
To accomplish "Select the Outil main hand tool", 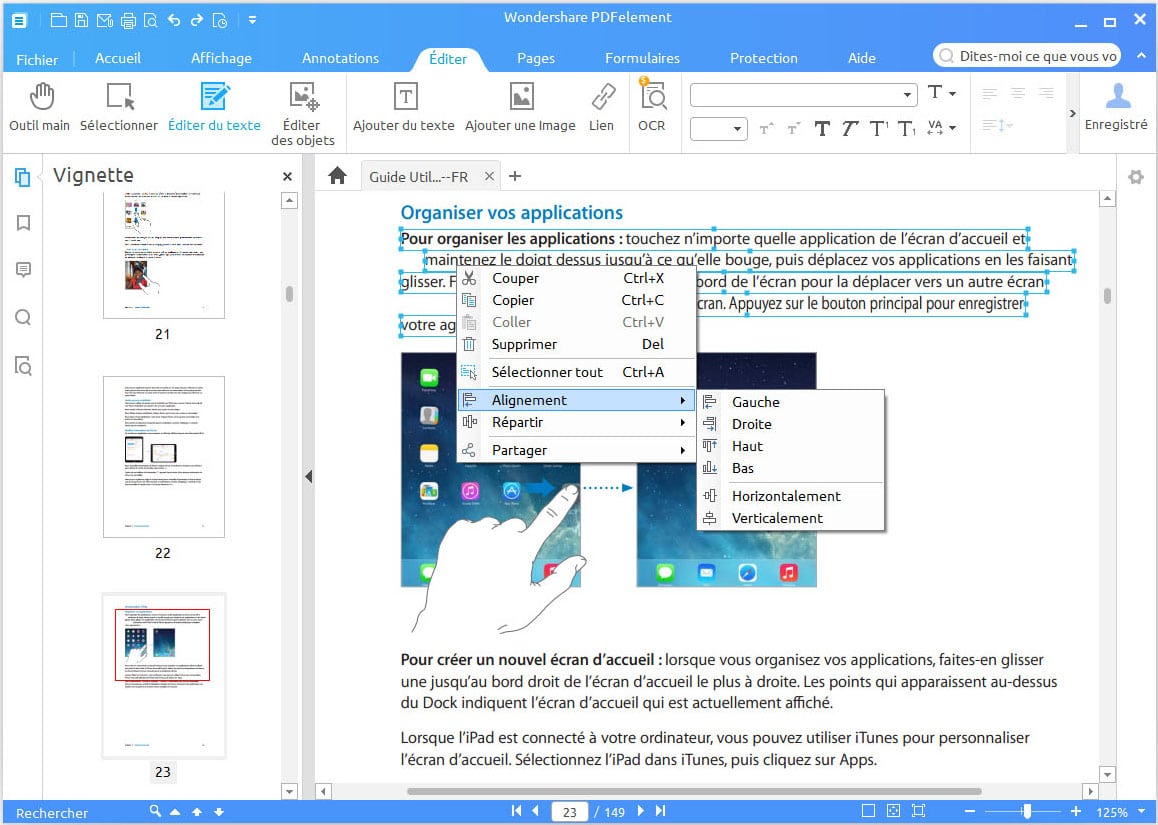I will 40,107.
